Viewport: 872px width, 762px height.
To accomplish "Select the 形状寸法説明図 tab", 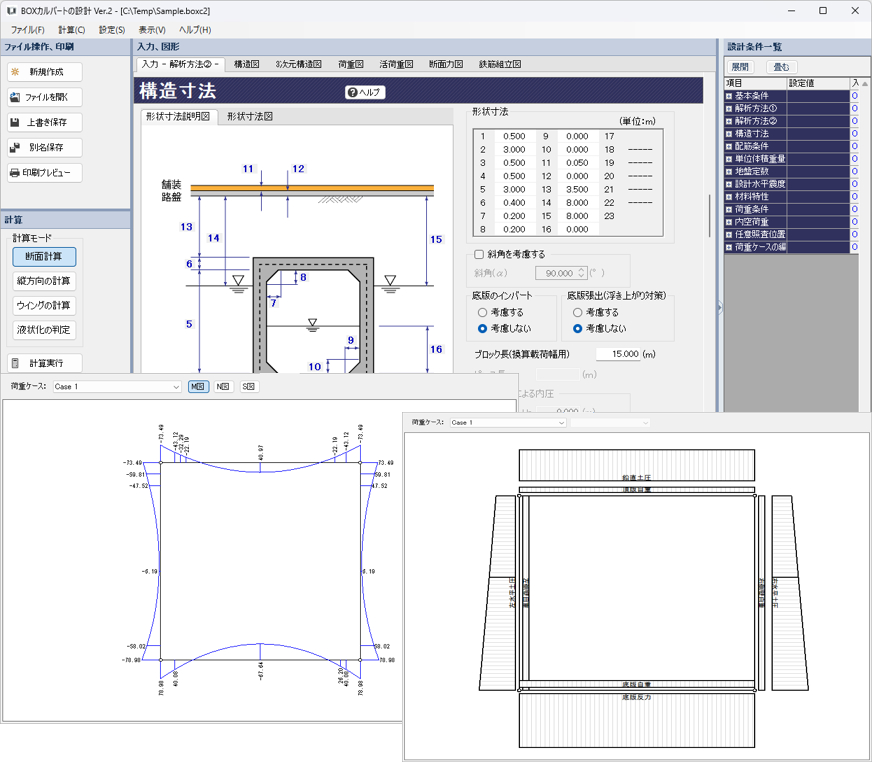I will (178, 117).
